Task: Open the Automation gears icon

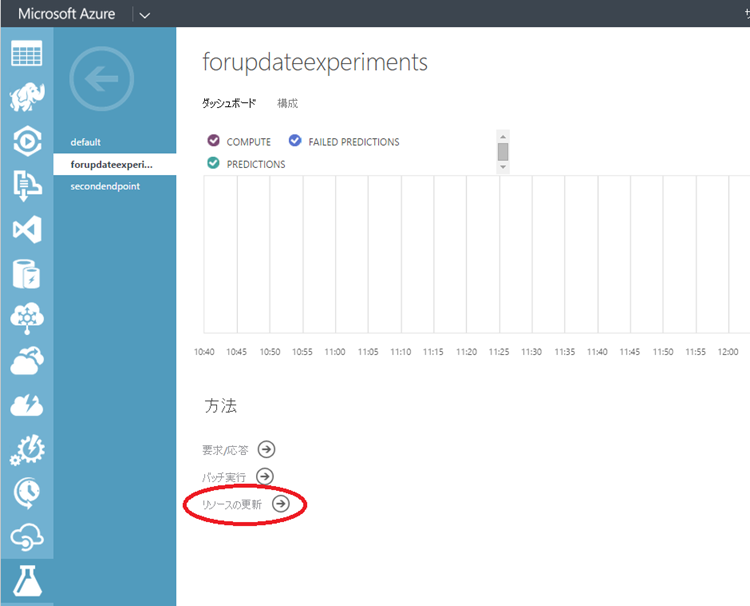Action: (27, 450)
